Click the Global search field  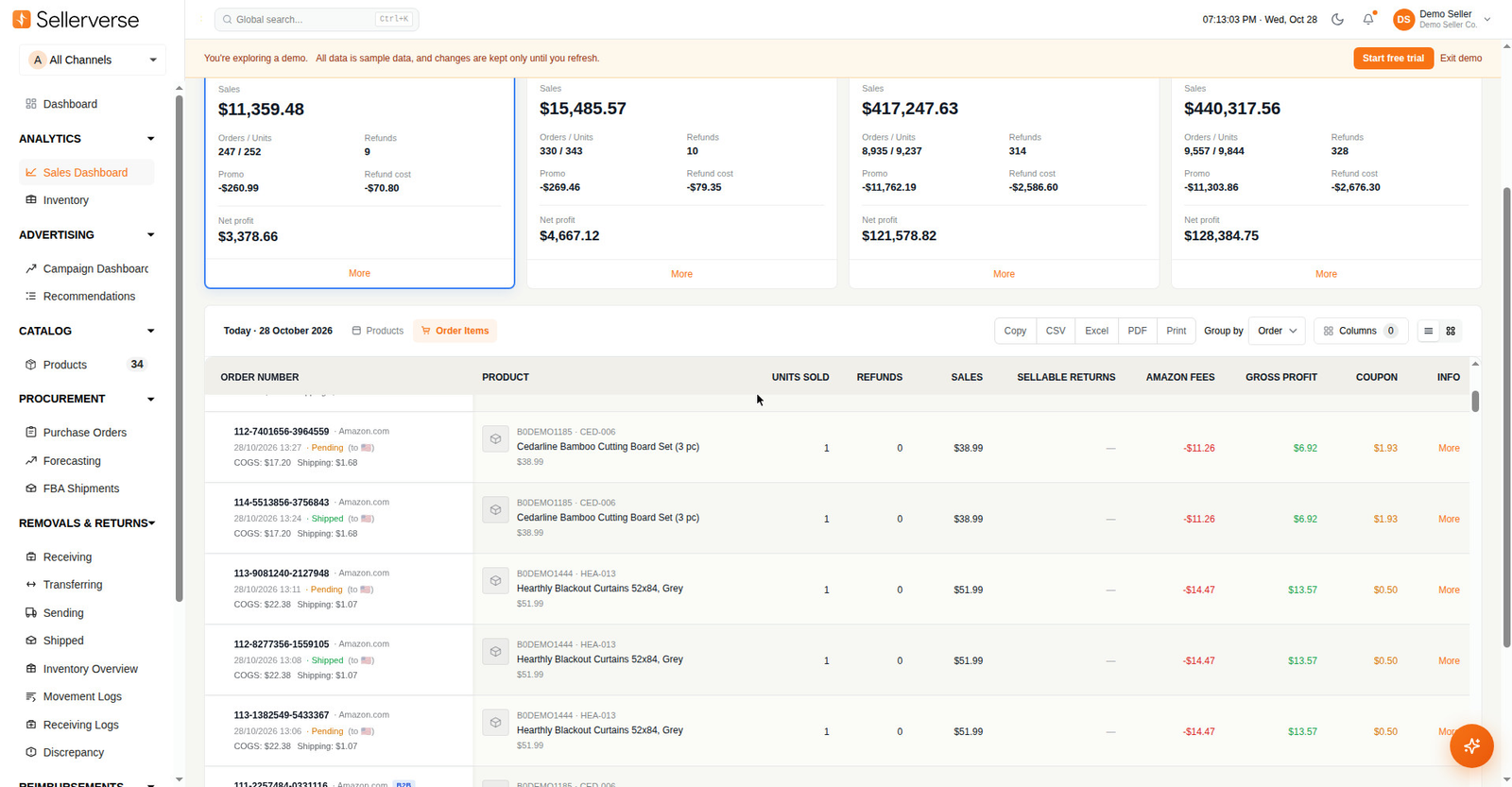click(317, 19)
